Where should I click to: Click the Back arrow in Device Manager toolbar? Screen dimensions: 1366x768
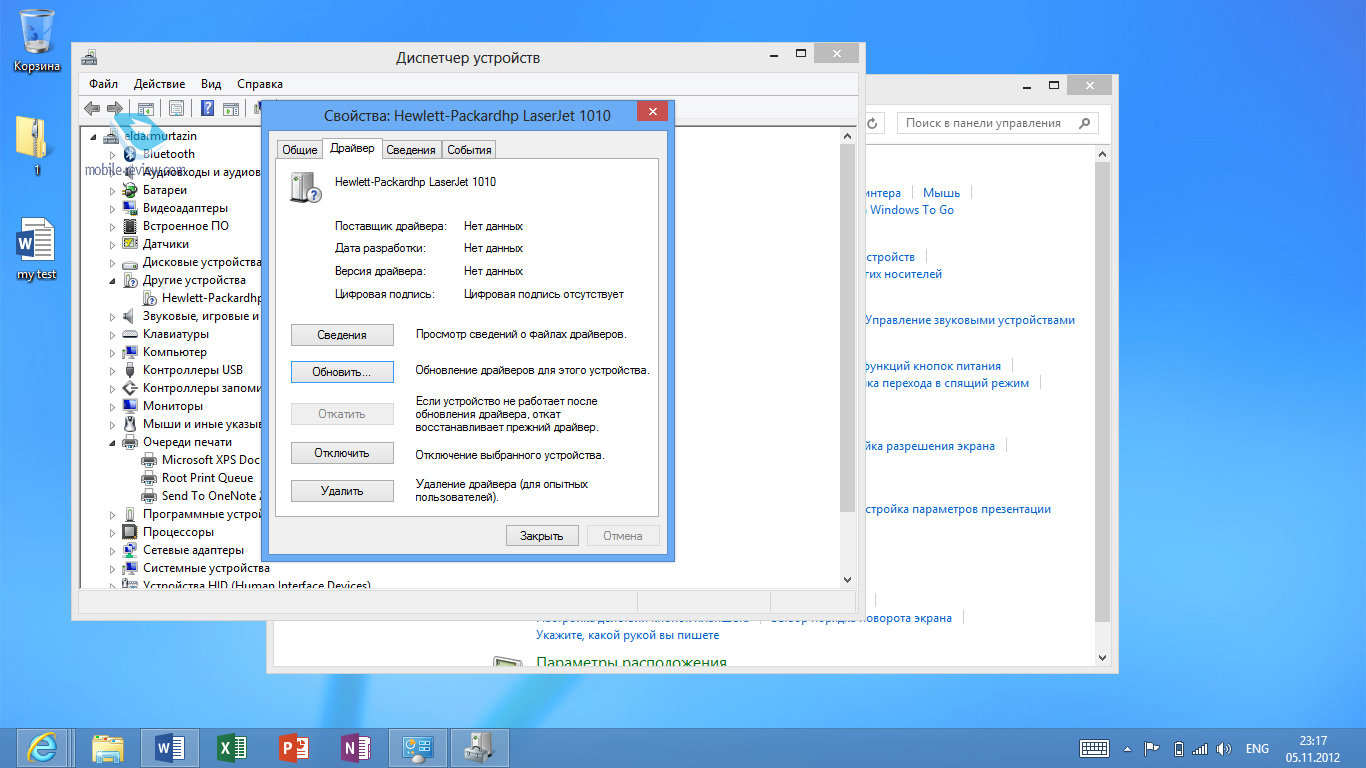92,108
